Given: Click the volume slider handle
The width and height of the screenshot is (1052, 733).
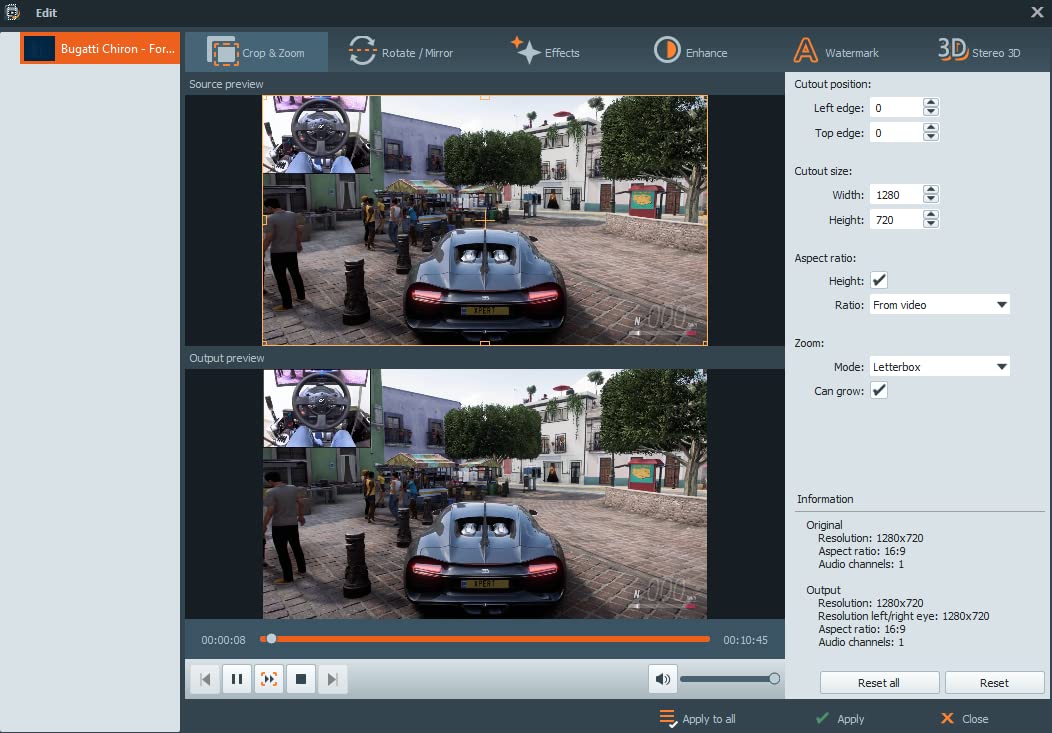Looking at the screenshot, I should point(774,679).
